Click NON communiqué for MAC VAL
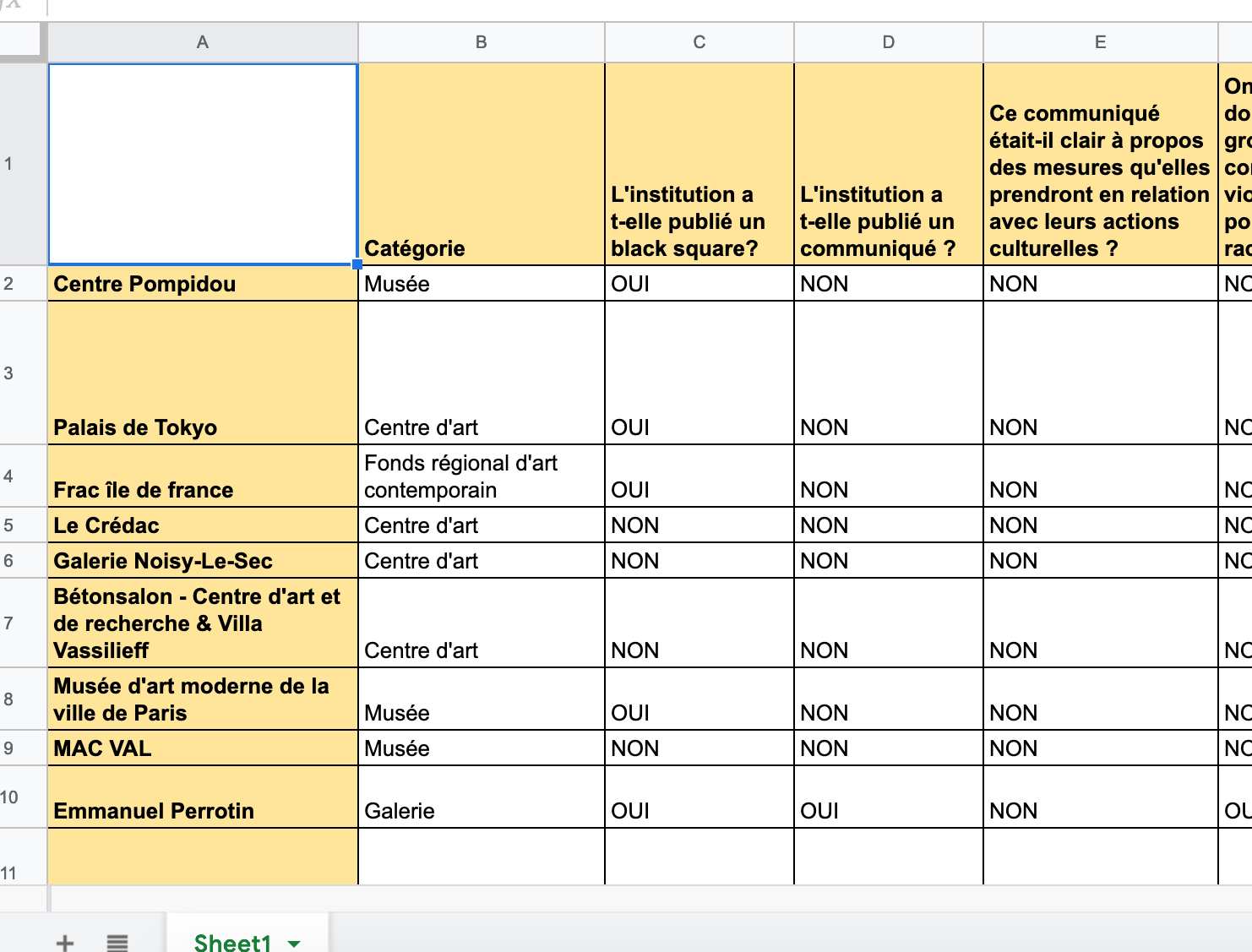This screenshot has width=1252, height=952. coord(889,748)
